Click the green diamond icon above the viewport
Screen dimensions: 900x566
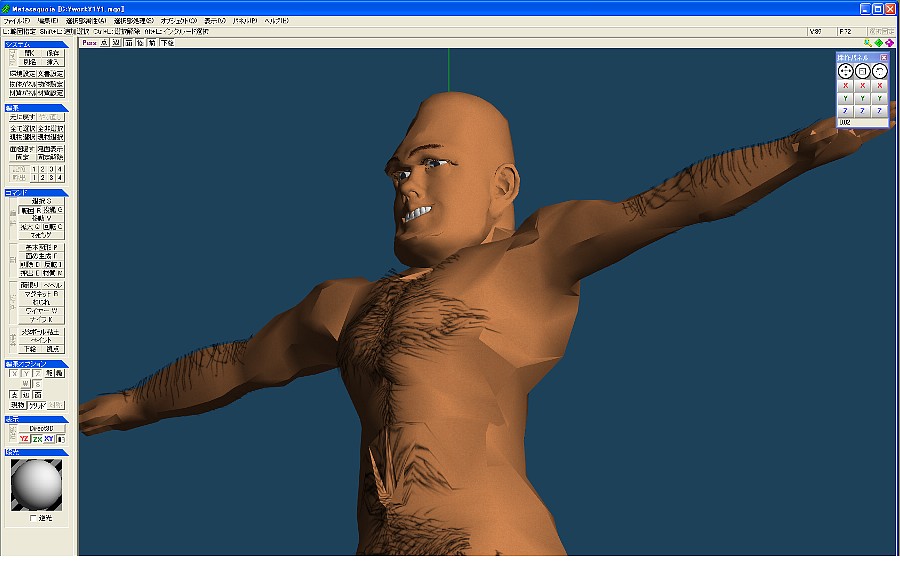click(x=878, y=43)
